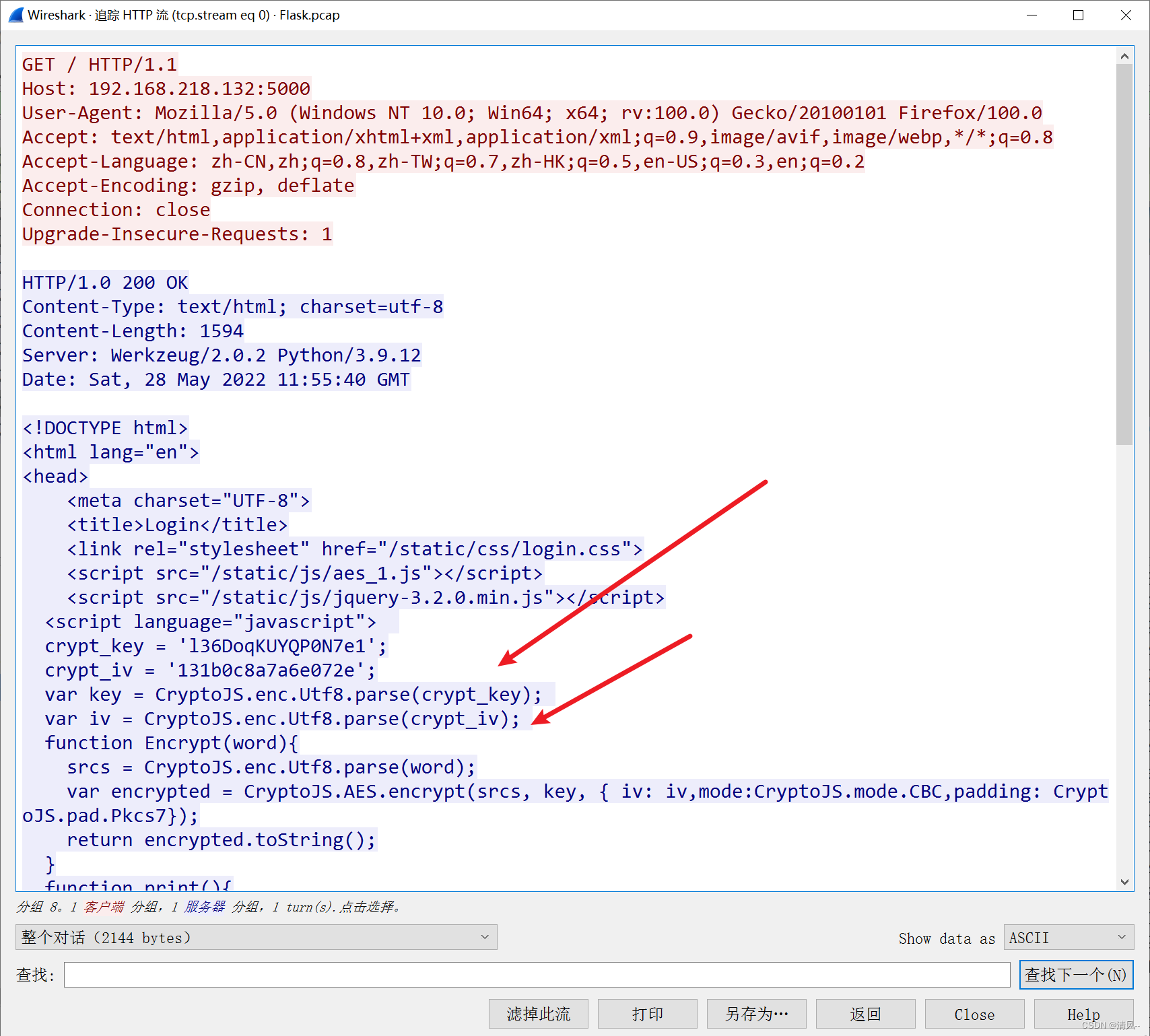Open the Show data as ASCII dropdown
This screenshot has height=1036, width=1150.
(x=1069, y=937)
